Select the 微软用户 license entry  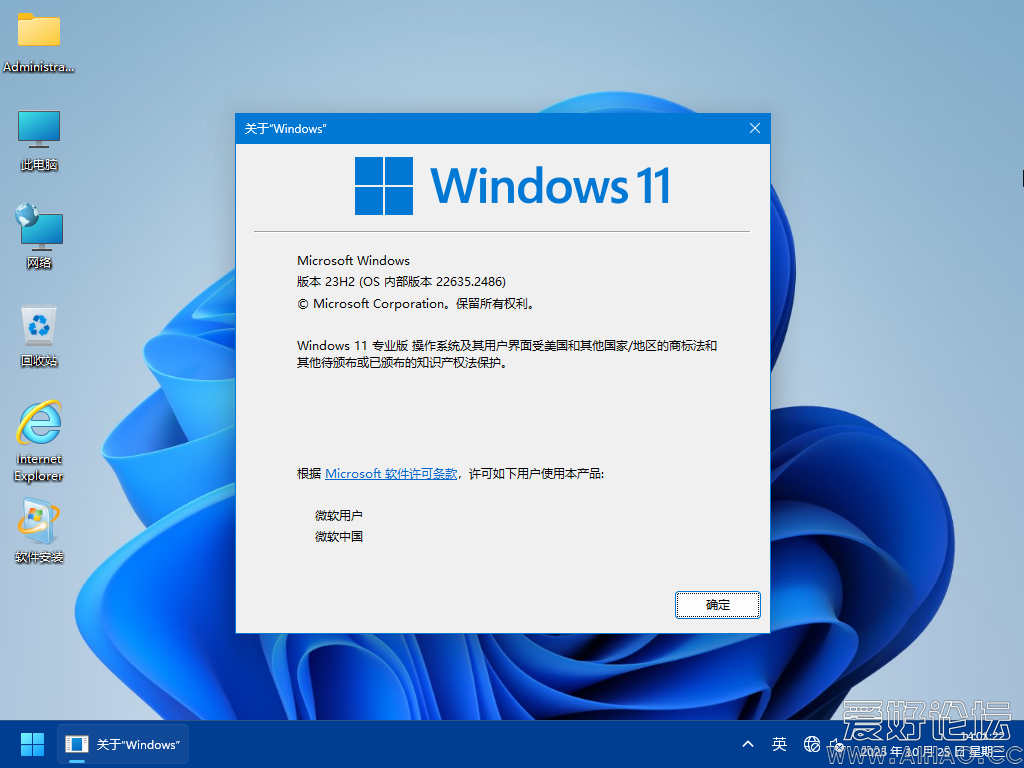341,514
